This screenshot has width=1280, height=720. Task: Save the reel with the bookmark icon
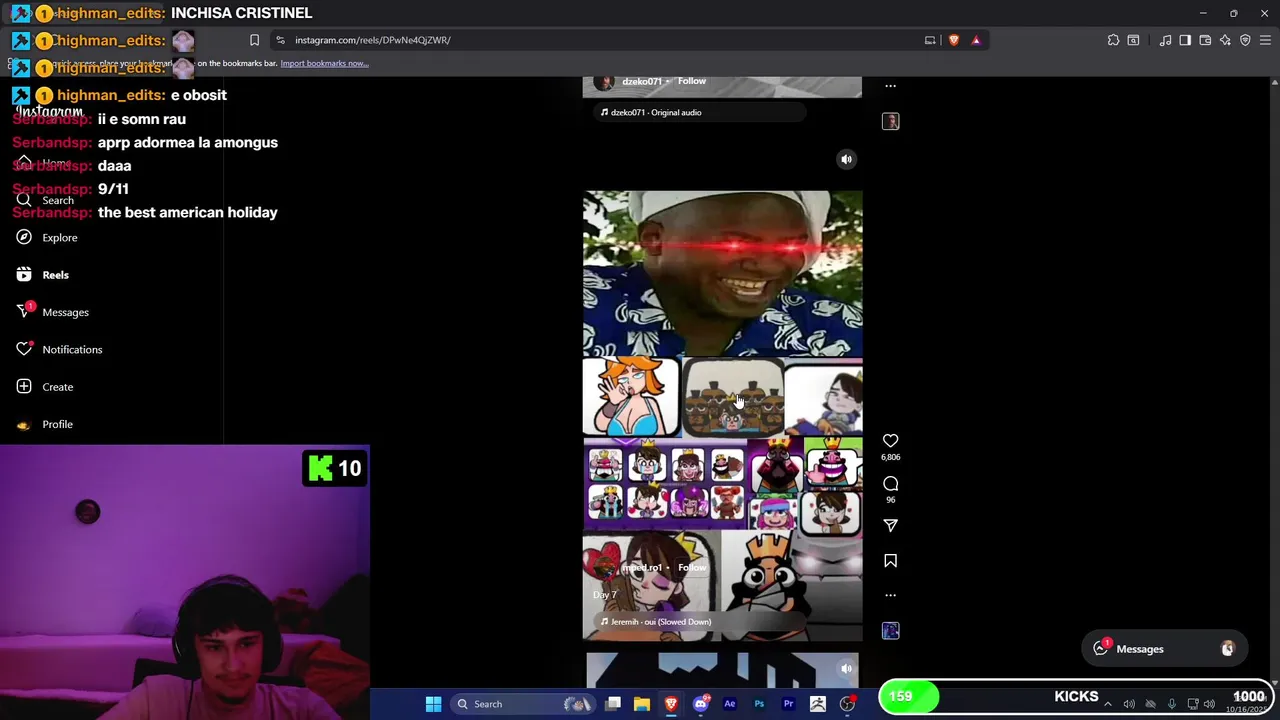pos(890,561)
